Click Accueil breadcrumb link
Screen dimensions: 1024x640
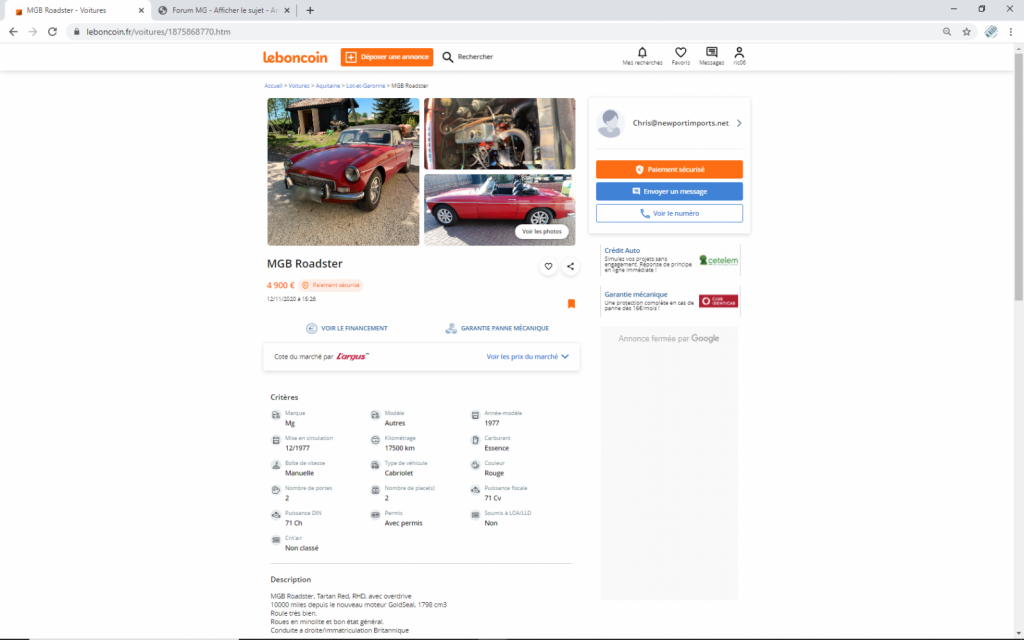pos(273,86)
